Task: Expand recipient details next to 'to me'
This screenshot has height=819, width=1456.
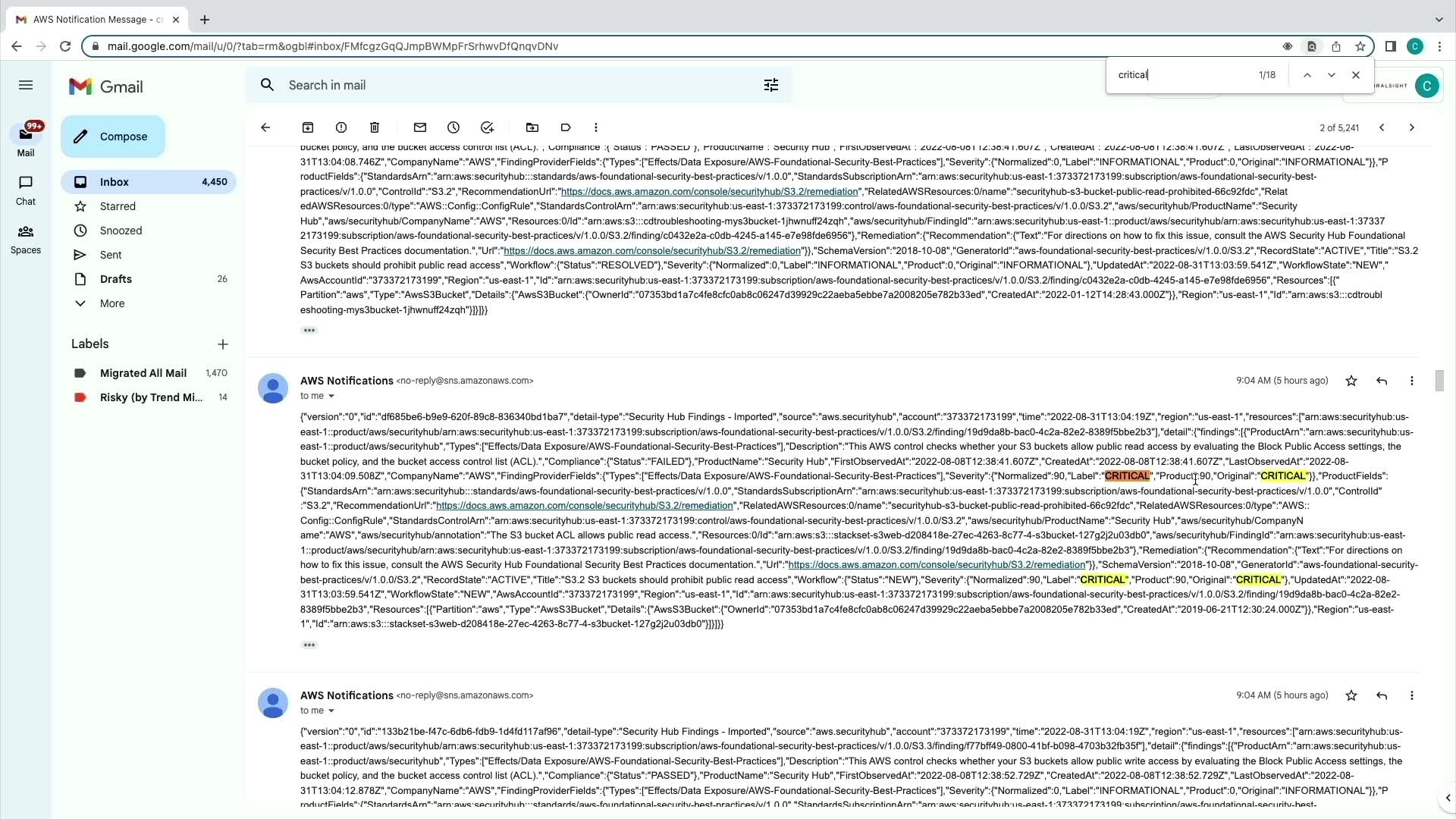Action: (331, 396)
